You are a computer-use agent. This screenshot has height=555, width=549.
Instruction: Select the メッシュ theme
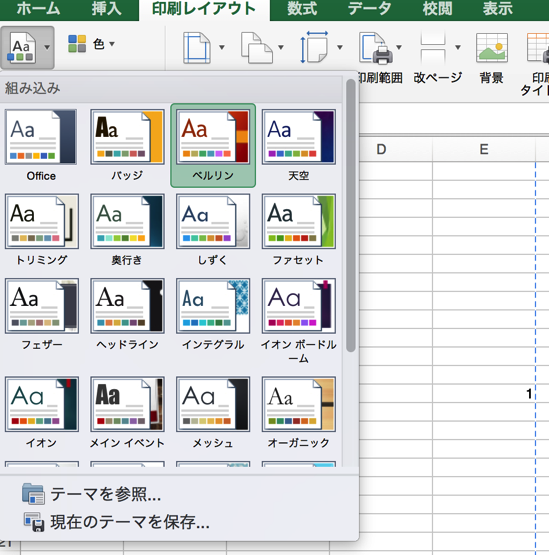pyautogui.click(x=213, y=413)
